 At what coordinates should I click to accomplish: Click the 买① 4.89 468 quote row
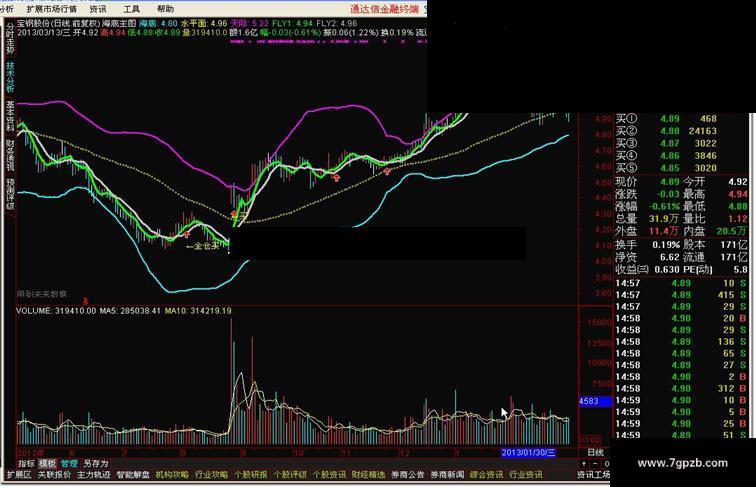click(666, 119)
